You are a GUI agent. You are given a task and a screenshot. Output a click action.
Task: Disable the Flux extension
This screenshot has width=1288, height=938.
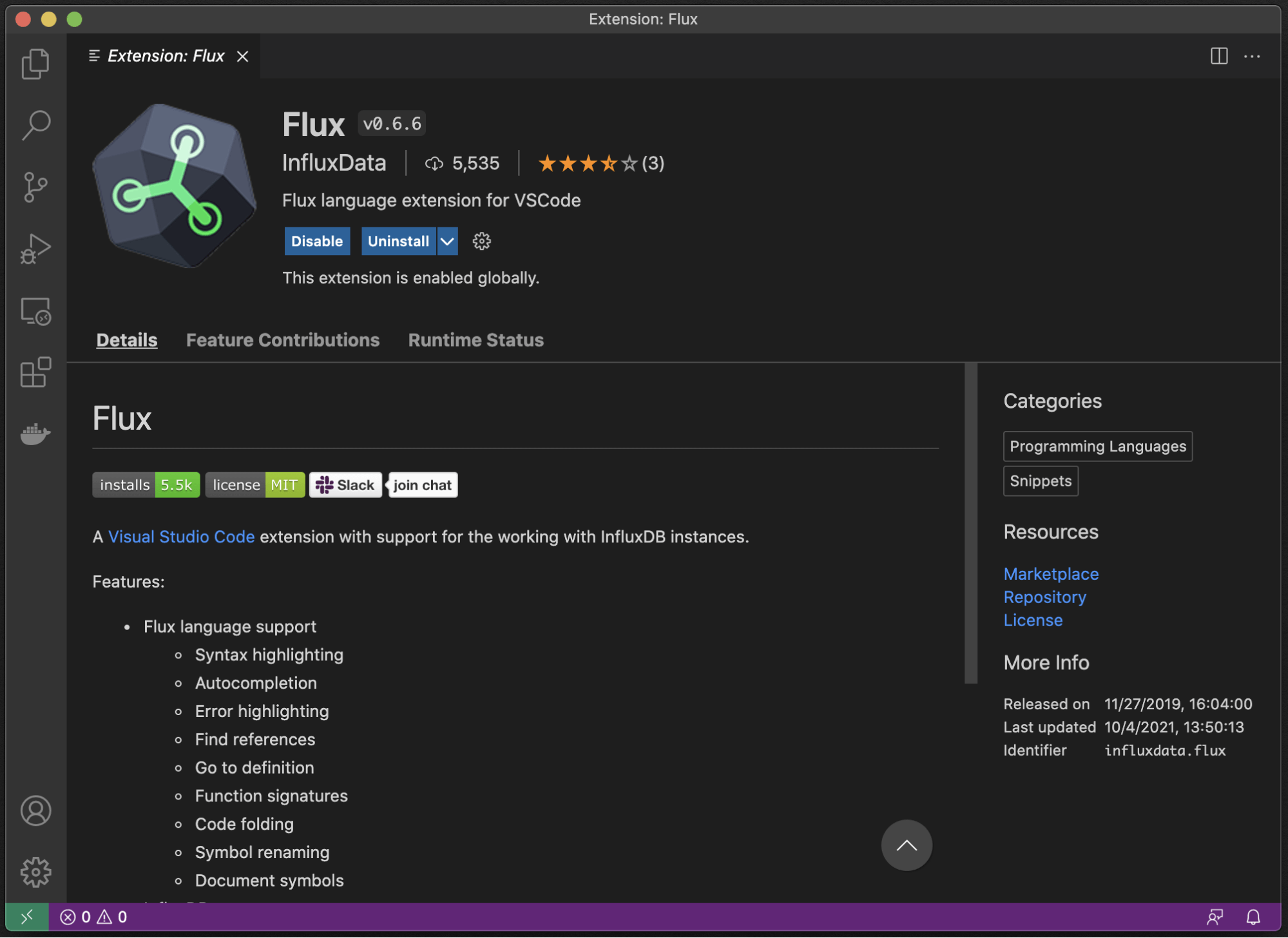[x=317, y=241]
